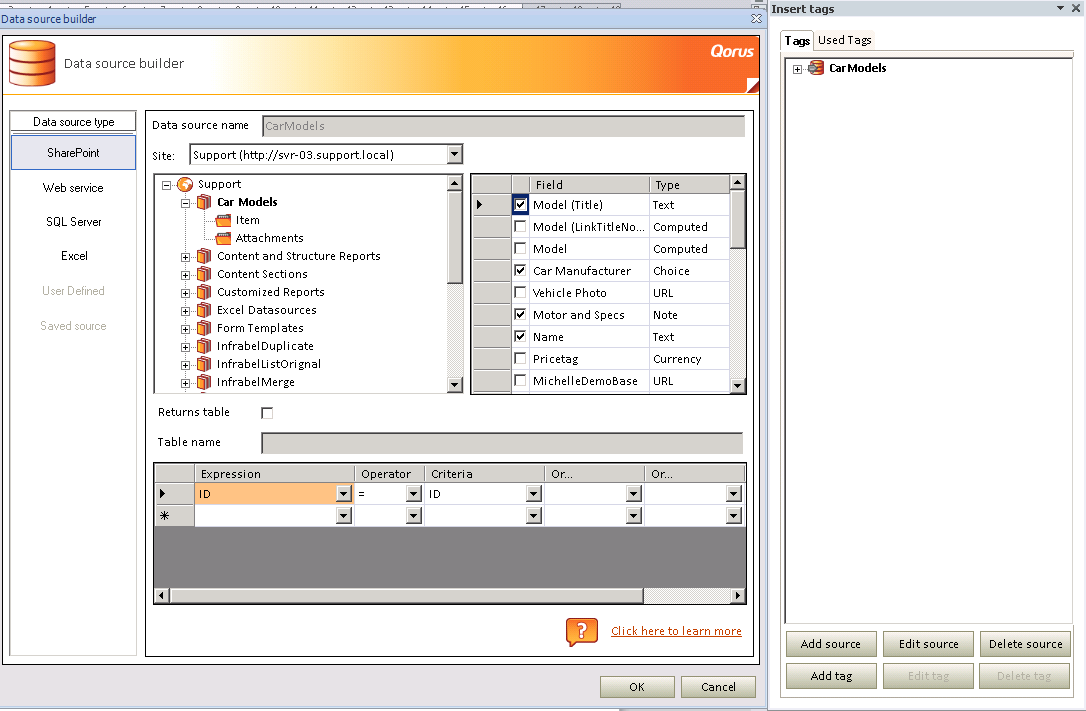Click the Cancel button
The height and width of the screenshot is (711, 1086).
(718, 687)
